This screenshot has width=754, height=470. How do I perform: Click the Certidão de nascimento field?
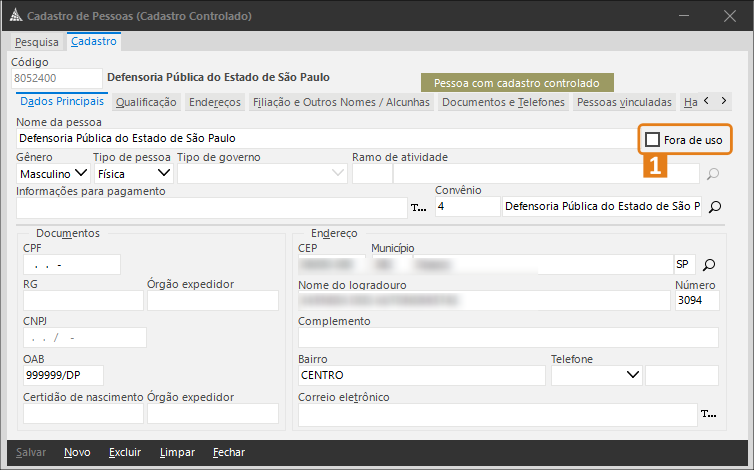pos(83,413)
